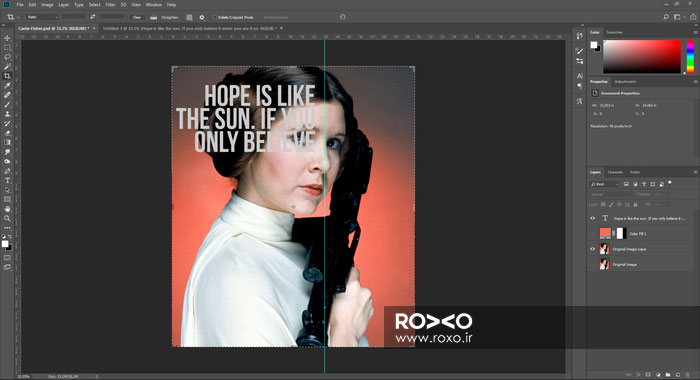Select the Lasso tool
Image resolution: width=700 pixels, height=380 pixels.
tap(7, 57)
